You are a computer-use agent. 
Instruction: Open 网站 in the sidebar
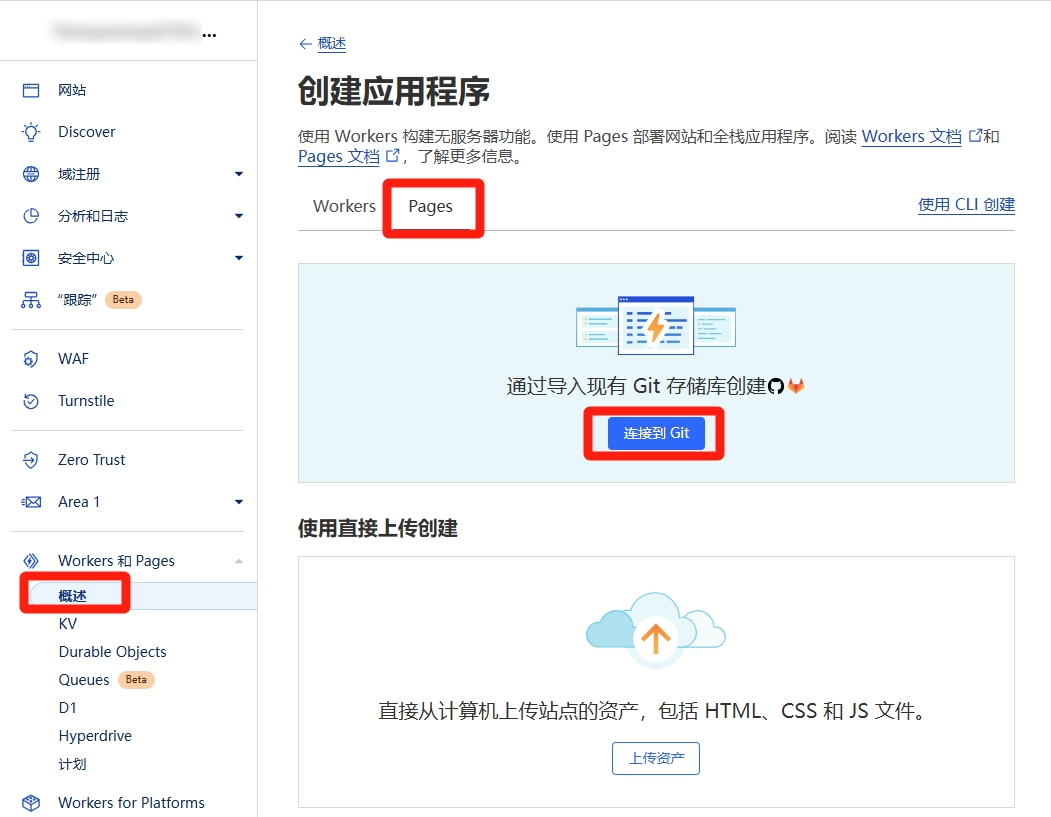[x=72, y=90]
